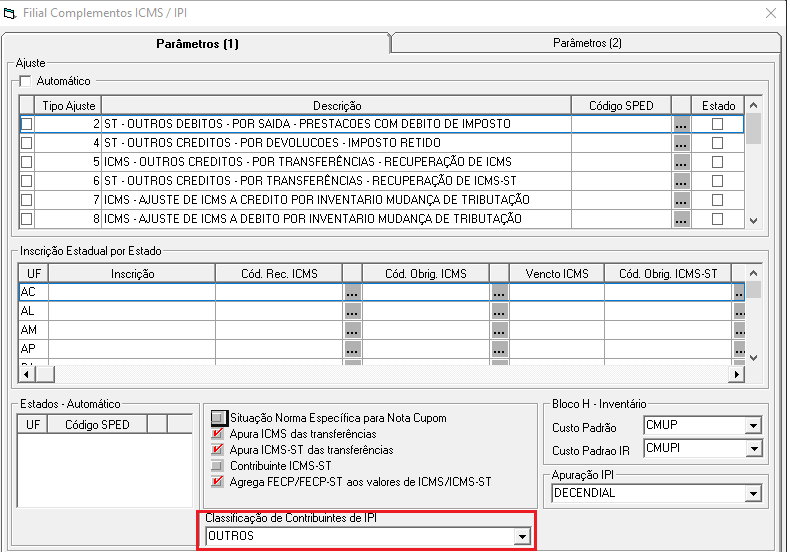Open Código SPED lookup for ajuste row 4
Image resolution: width=790 pixels, height=552 pixels.
[681, 143]
